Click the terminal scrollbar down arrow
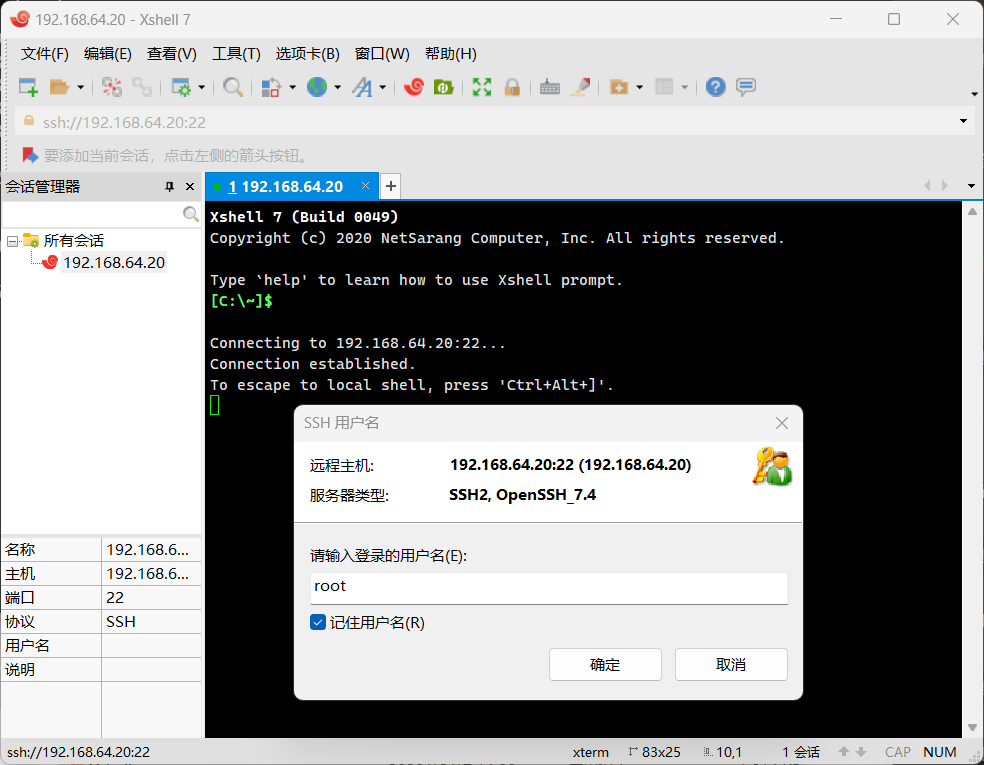This screenshot has height=765, width=984. point(972,728)
